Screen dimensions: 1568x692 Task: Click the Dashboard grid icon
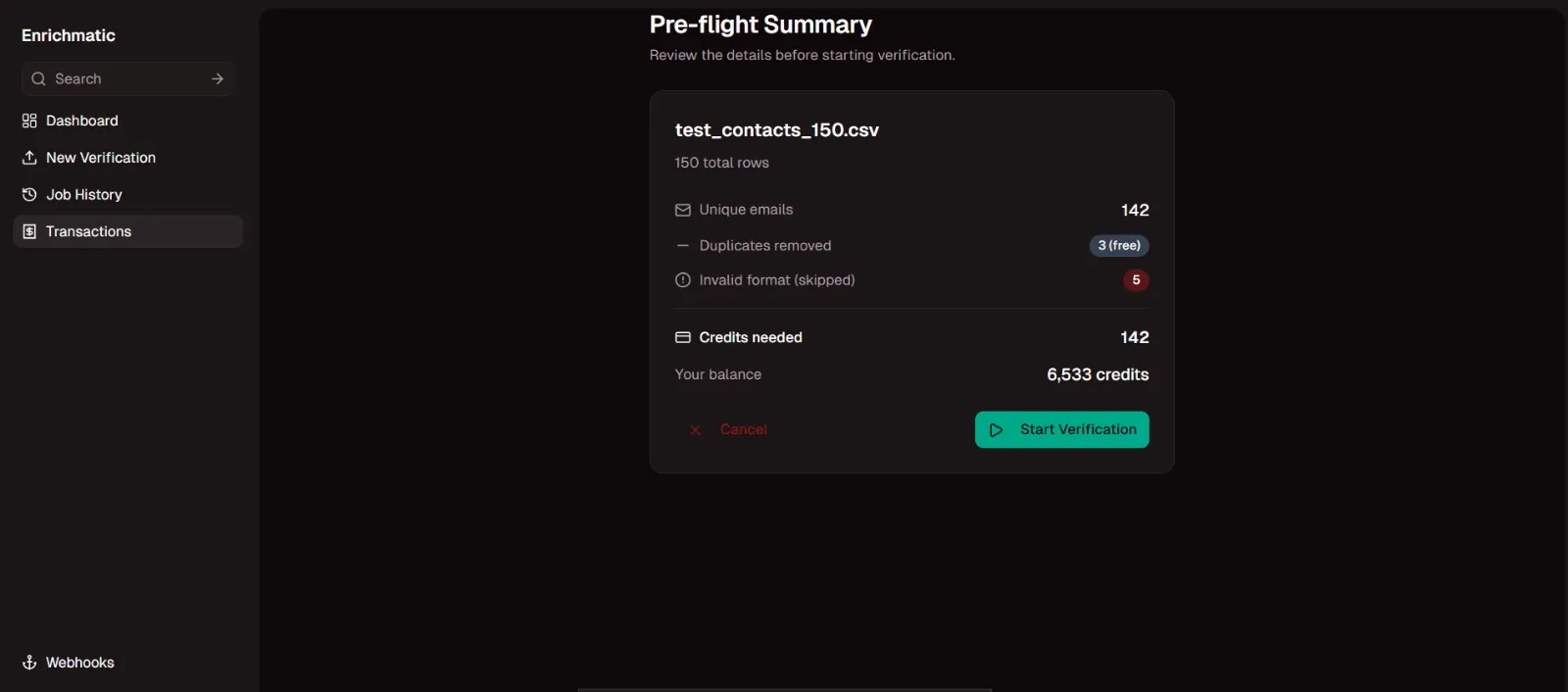click(x=29, y=121)
